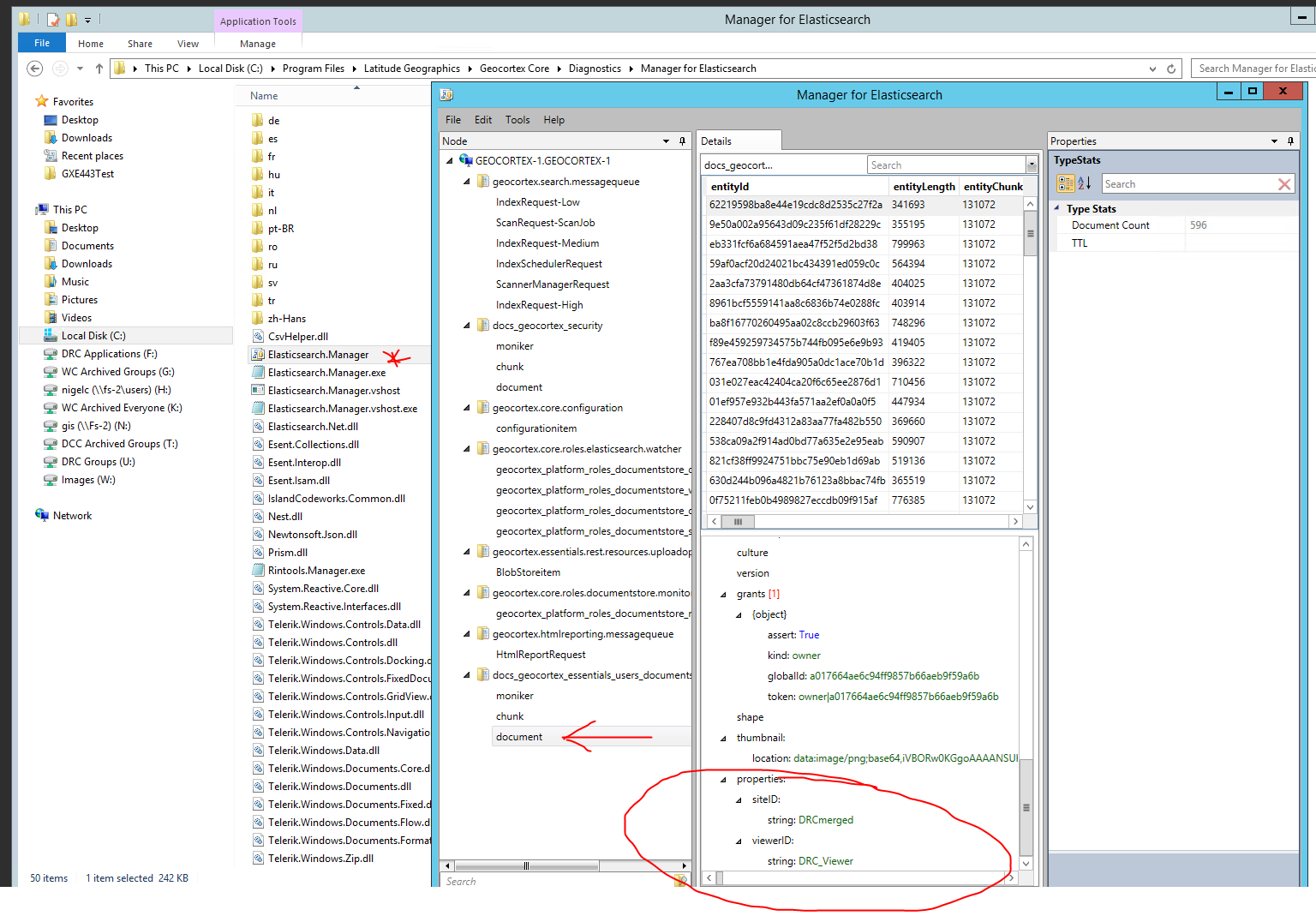
Task: Click the geocortex.core.configuration index icon
Action: tap(483, 408)
